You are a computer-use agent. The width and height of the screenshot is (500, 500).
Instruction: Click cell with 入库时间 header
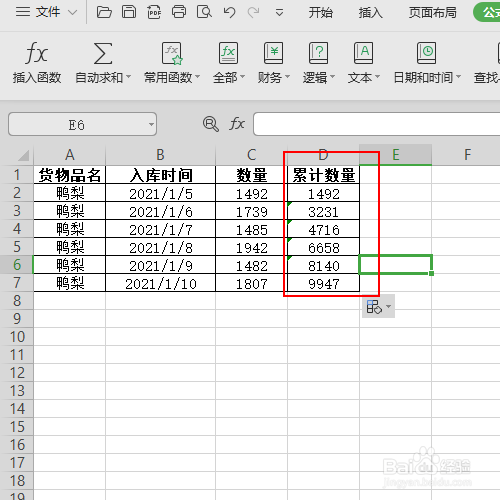[160, 175]
